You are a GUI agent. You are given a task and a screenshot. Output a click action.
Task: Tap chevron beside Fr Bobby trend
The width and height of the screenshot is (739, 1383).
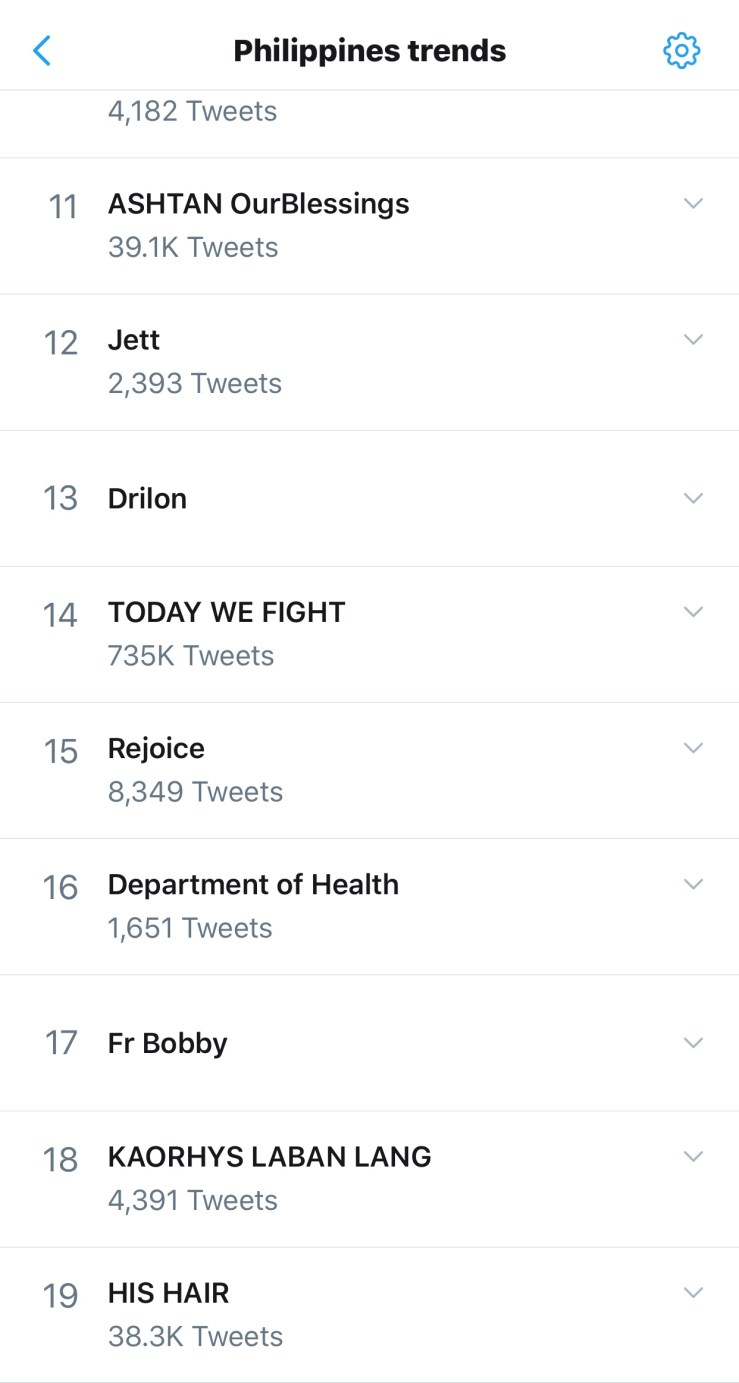coord(693,1042)
